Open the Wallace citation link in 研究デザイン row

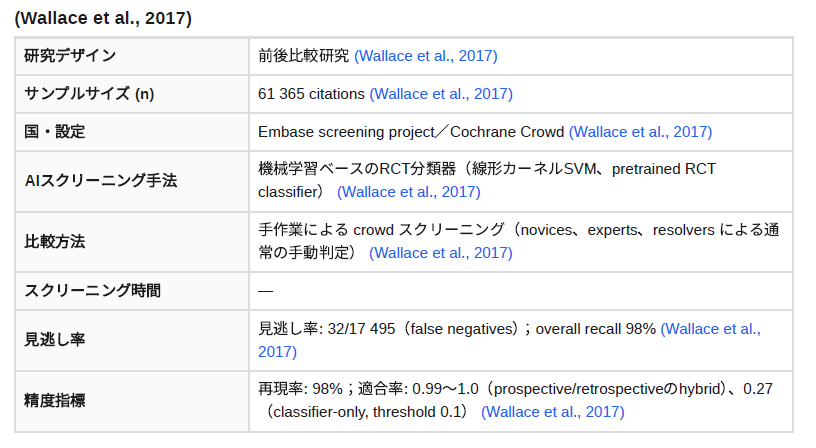[426, 56]
